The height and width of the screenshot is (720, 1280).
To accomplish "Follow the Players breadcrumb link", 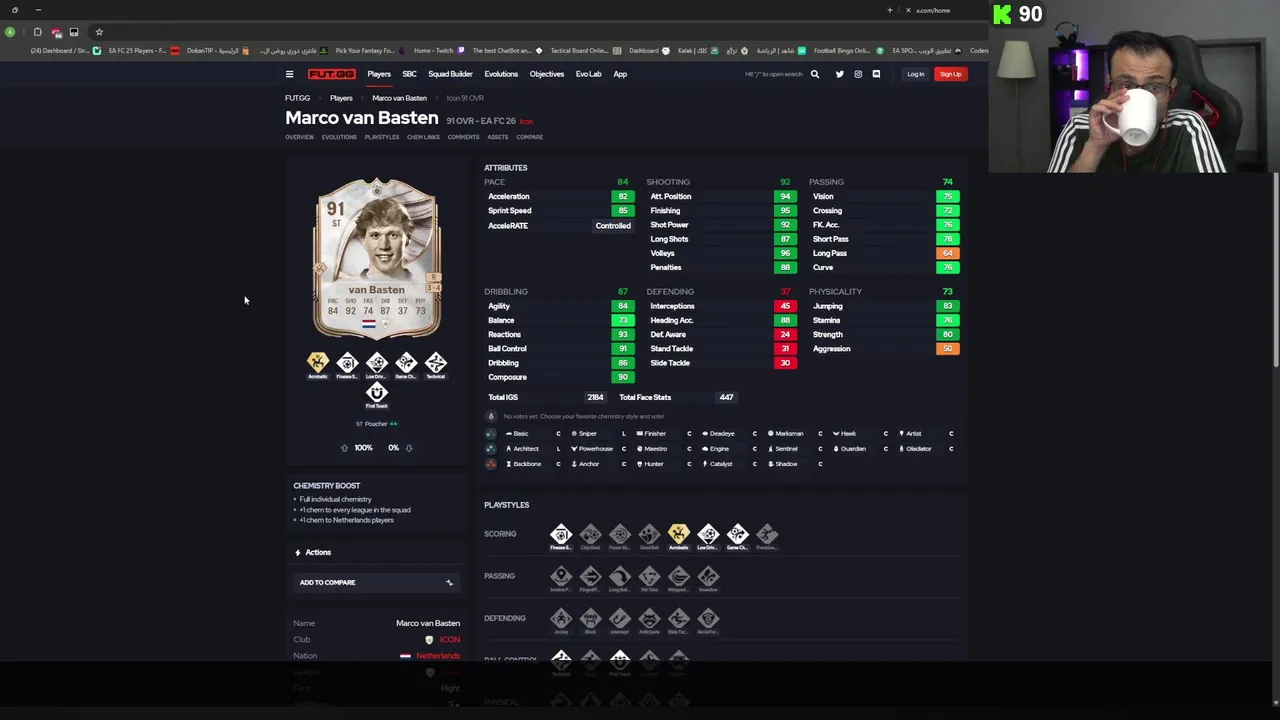I will tap(341, 98).
